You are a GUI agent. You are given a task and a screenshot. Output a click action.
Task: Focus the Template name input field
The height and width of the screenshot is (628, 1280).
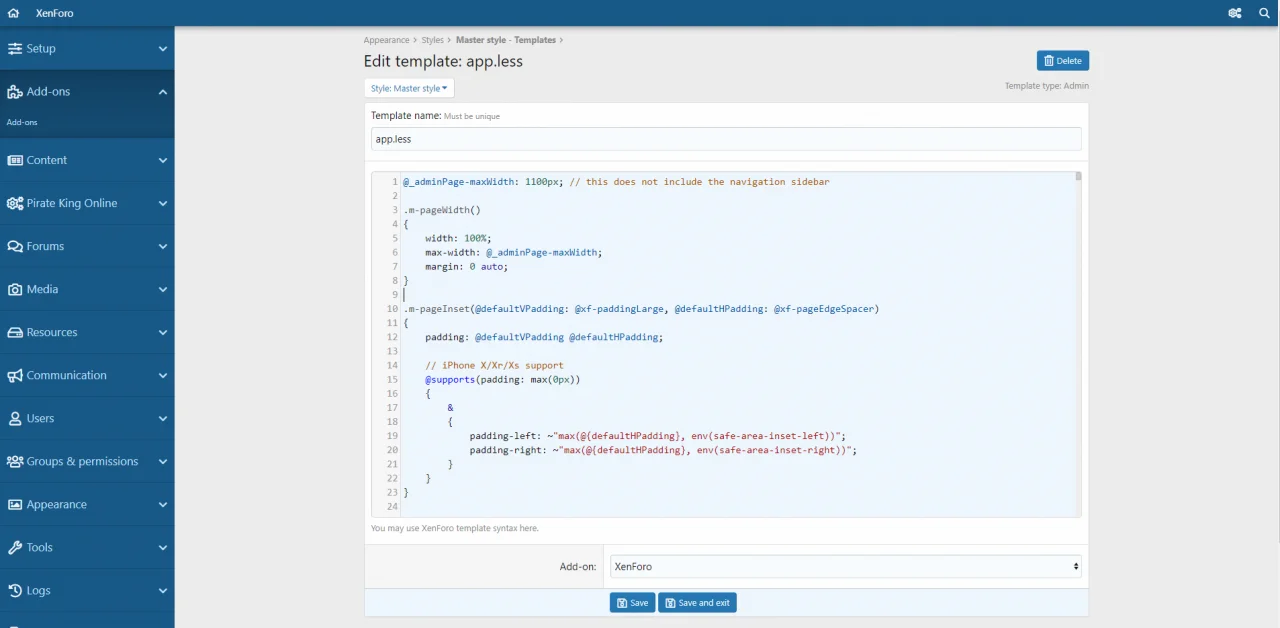[x=726, y=139]
